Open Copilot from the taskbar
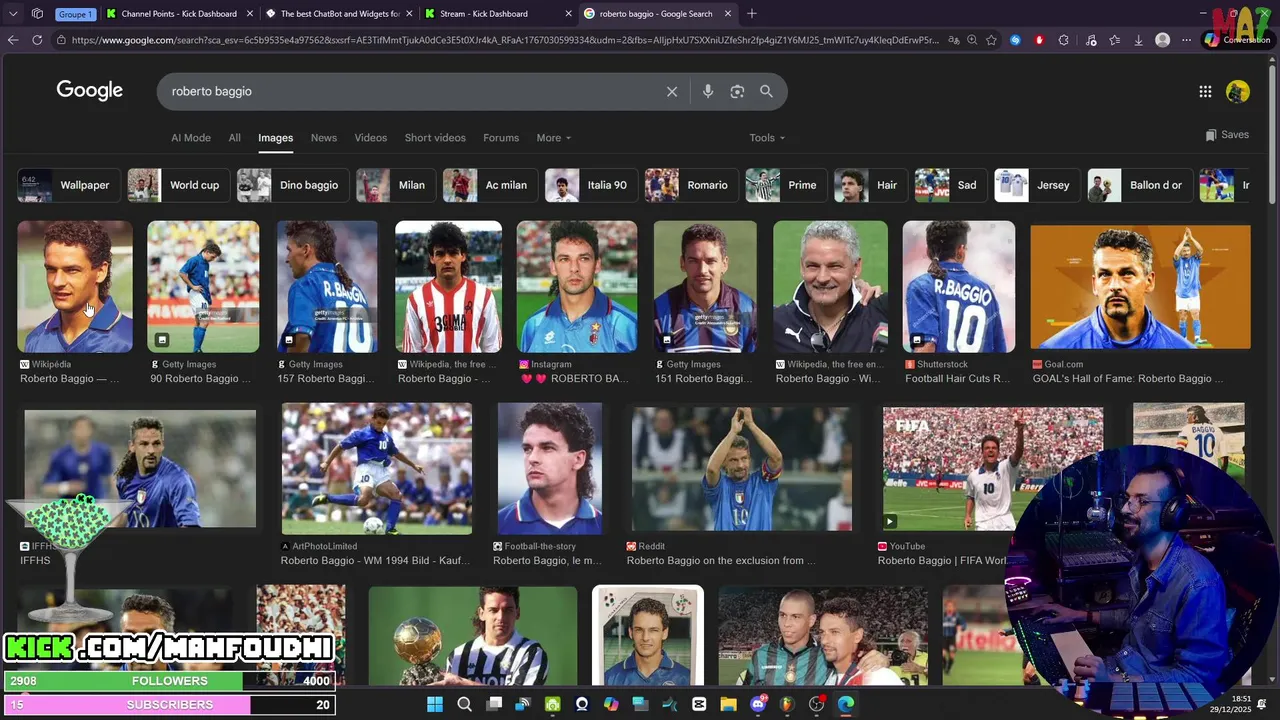This screenshot has height=720, width=1280. tap(611, 704)
